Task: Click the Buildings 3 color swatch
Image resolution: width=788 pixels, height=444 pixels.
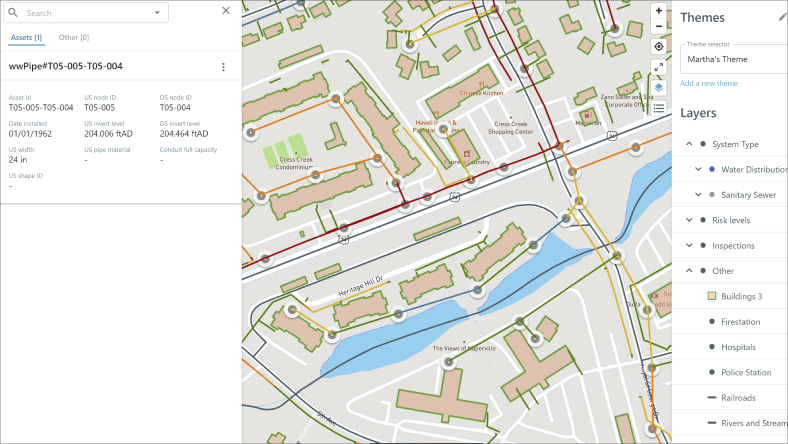Action: point(712,296)
